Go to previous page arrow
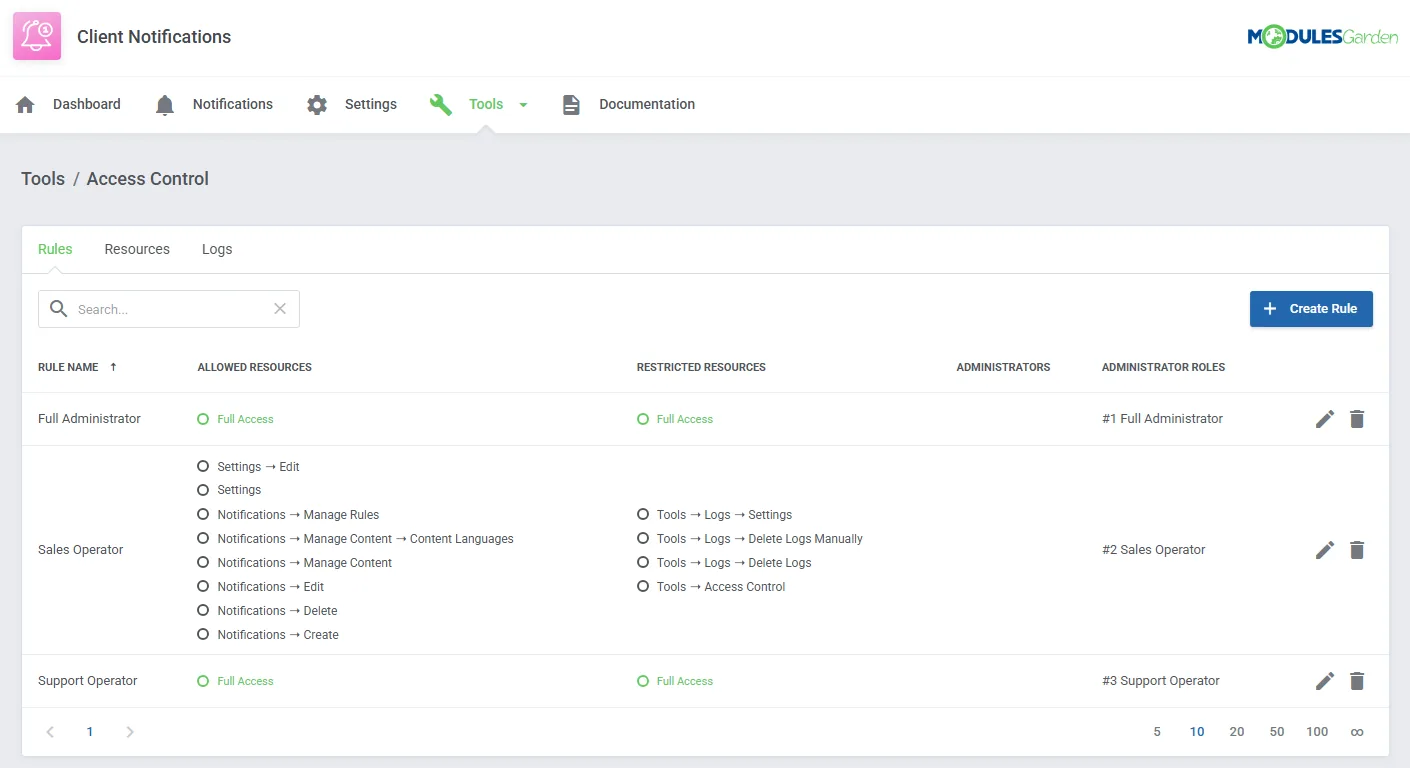The height and width of the screenshot is (768, 1410). coord(50,732)
